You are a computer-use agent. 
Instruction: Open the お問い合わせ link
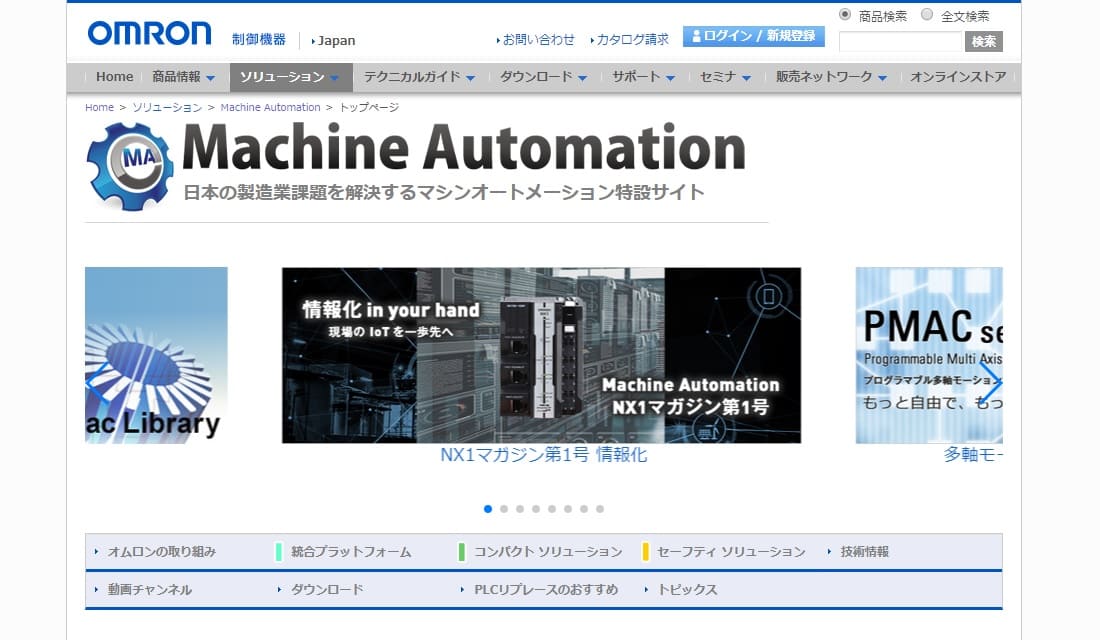click(536, 40)
